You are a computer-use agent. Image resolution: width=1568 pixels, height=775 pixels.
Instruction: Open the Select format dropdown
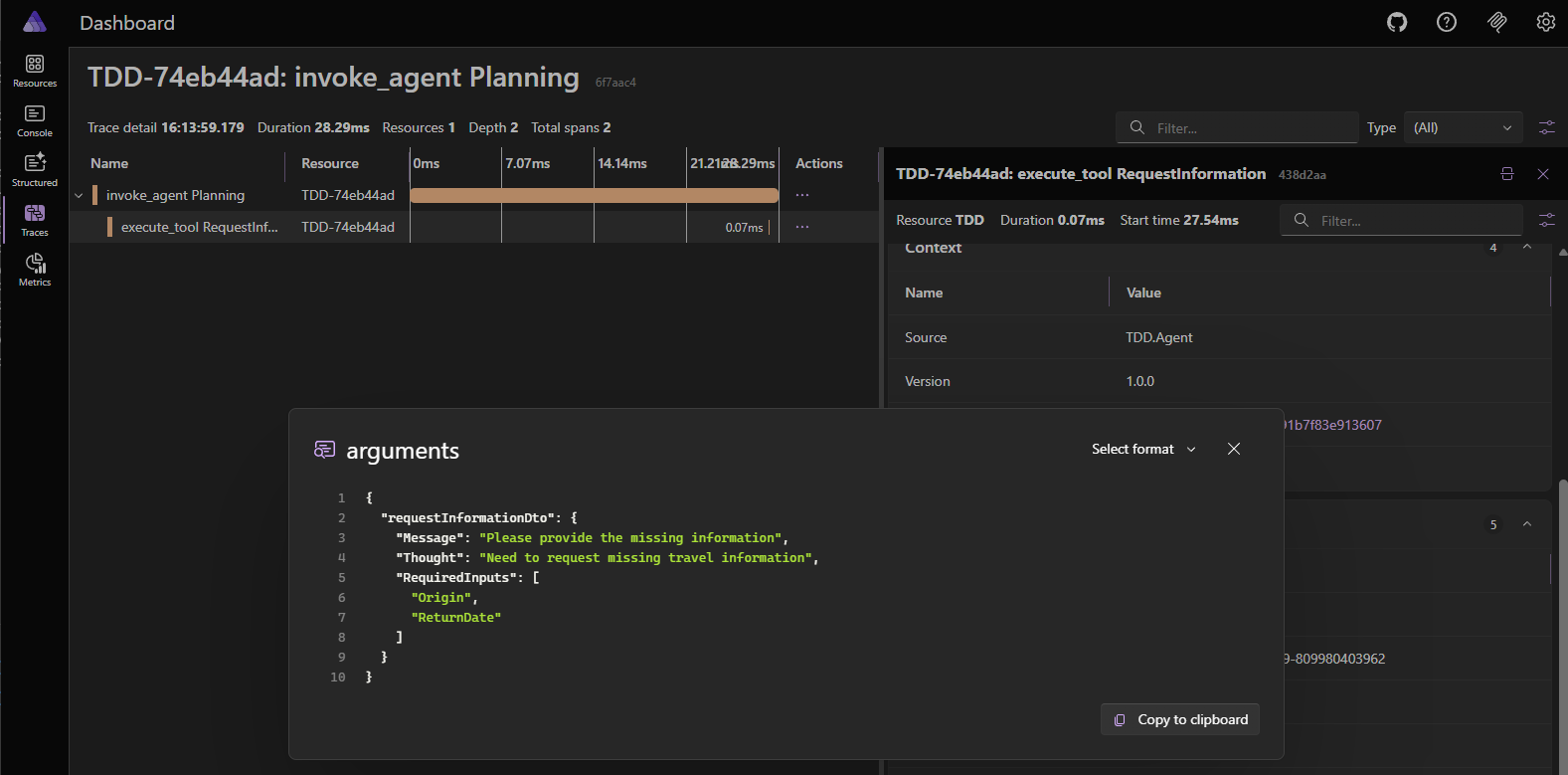coord(1143,450)
